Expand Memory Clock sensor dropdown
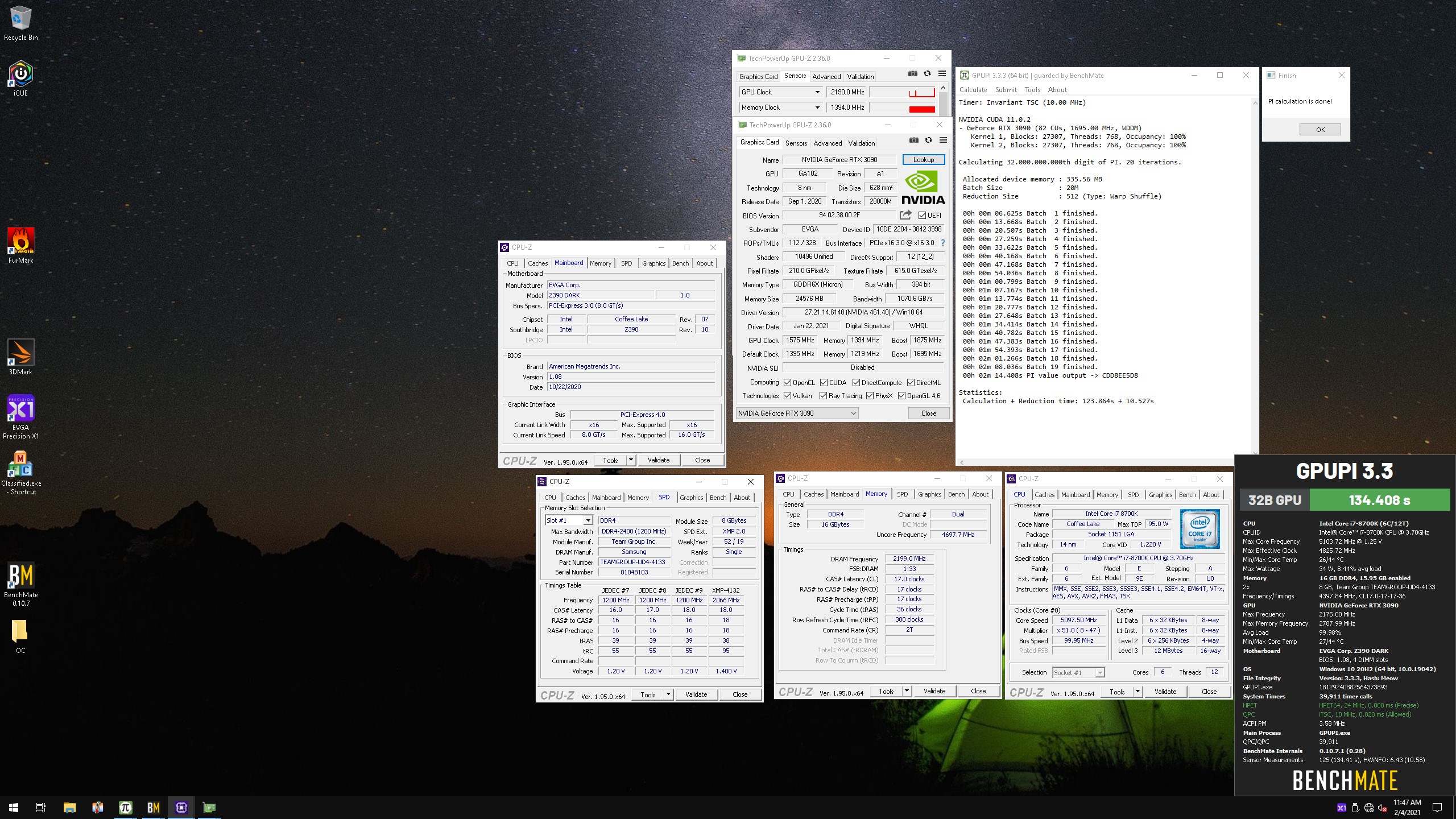 pyautogui.click(x=817, y=107)
